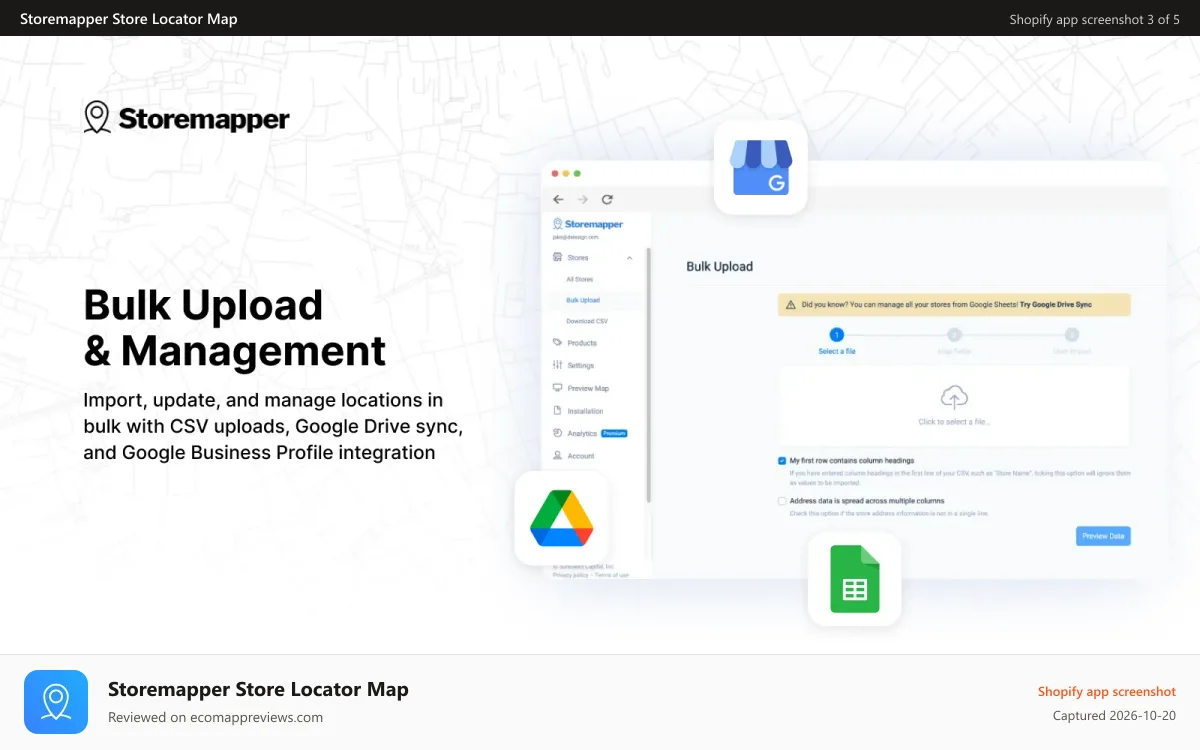Click the Select a file step label
This screenshot has width=1200, height=750.
click(837, 352)
